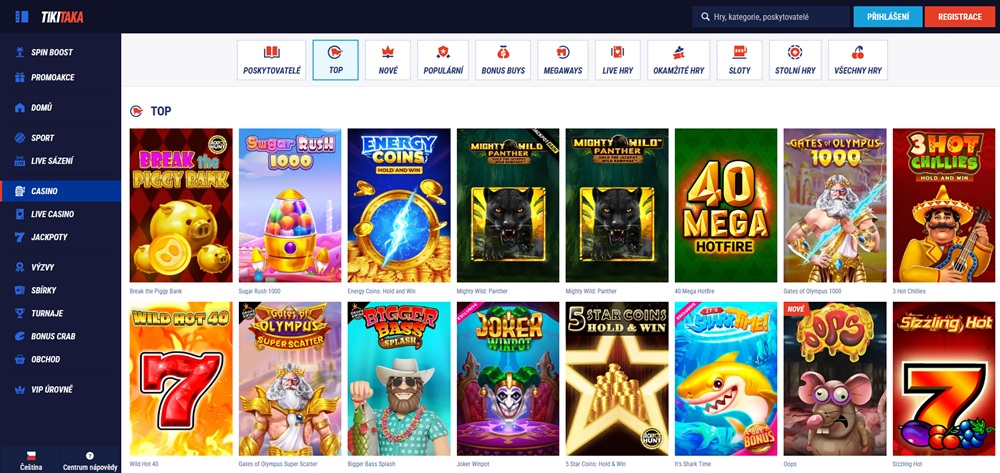Image resolution: width=1000 pixels, height=473 pixels.
Task: Click the Registrace button
Action: pyautogui.click(x=960, y=17)
